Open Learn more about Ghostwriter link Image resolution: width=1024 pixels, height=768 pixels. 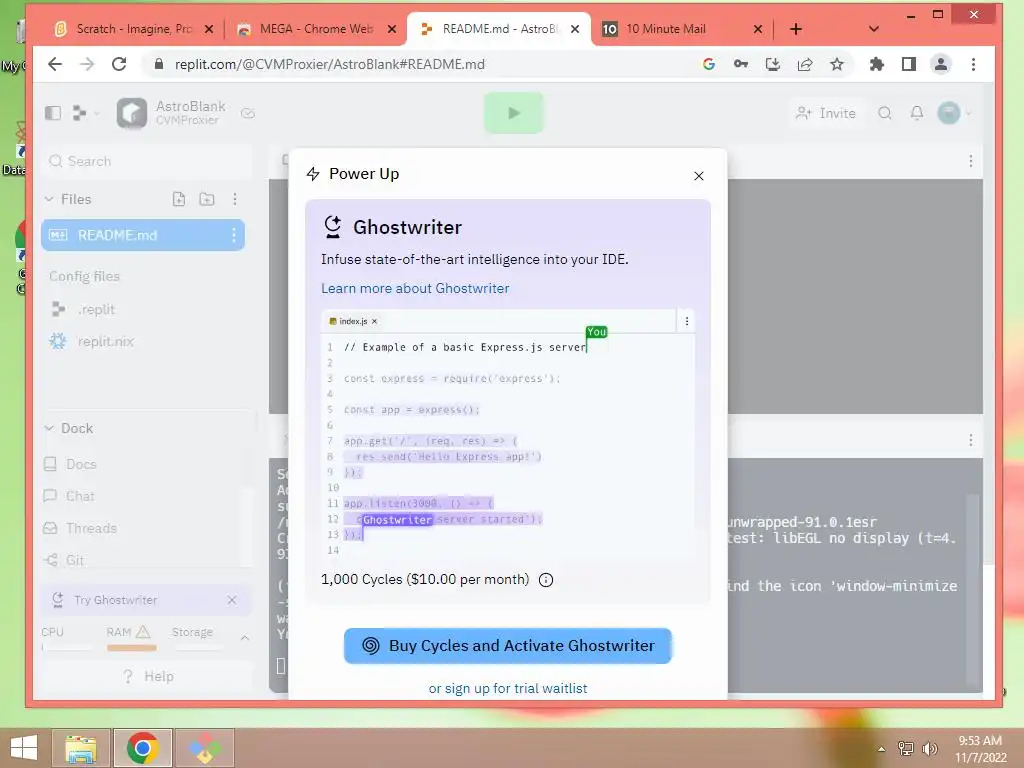(x=415, y=288)
